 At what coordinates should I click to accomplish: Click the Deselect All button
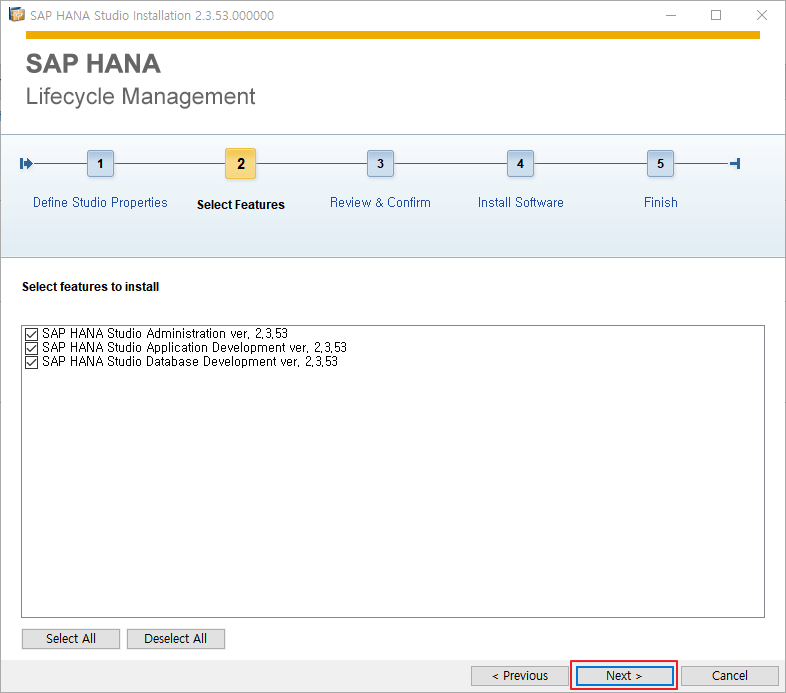tap(175, 639)
